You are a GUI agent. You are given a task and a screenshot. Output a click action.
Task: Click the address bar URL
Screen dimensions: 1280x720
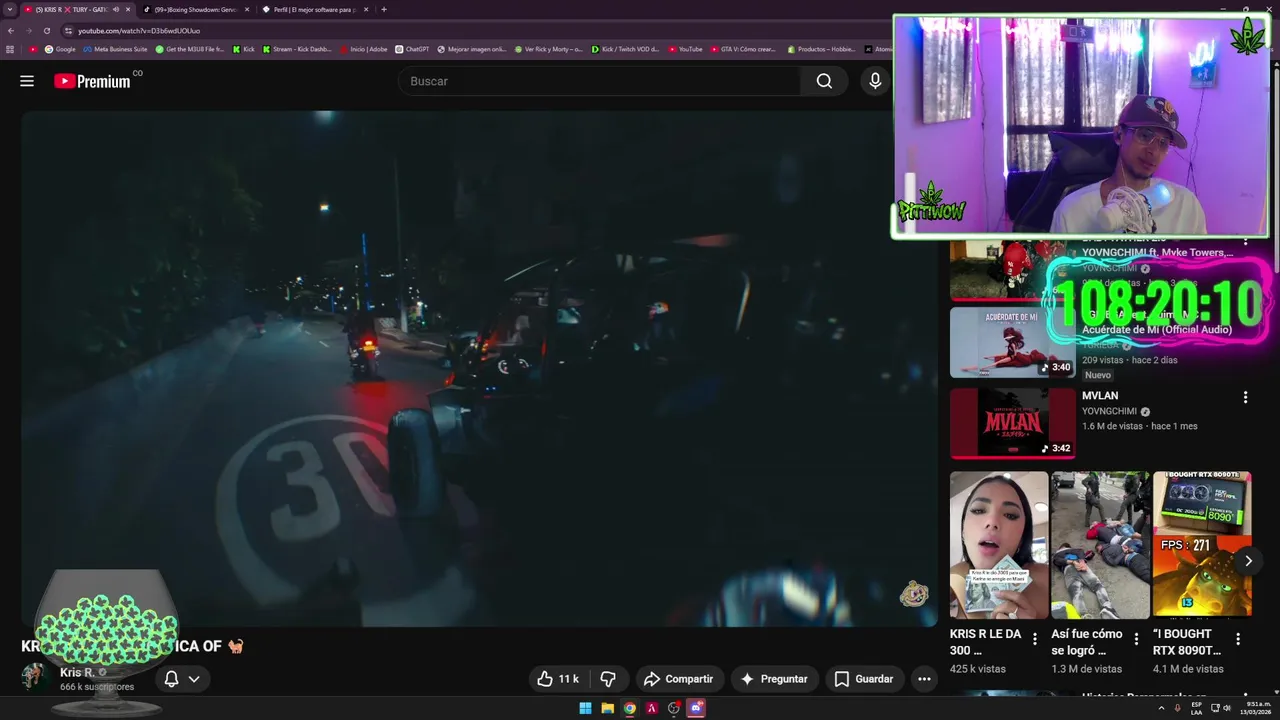139,31
